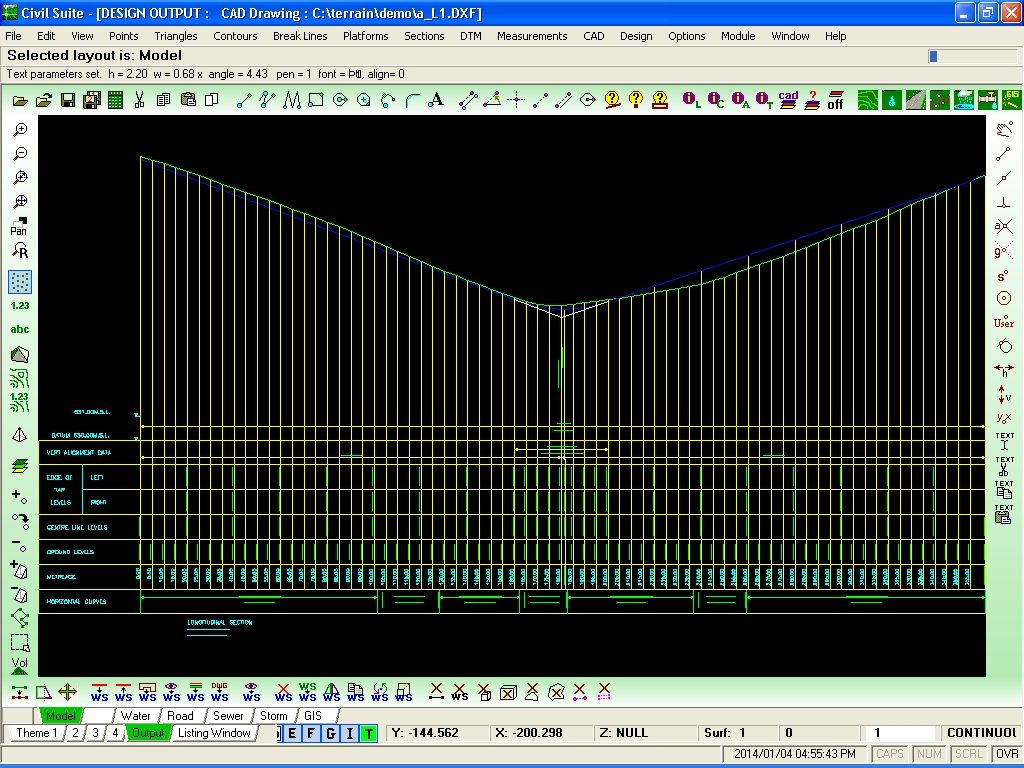This screenshot has height=768, width=1024.
Task: Open the Sections menu
Action: [x=423, y=36]
